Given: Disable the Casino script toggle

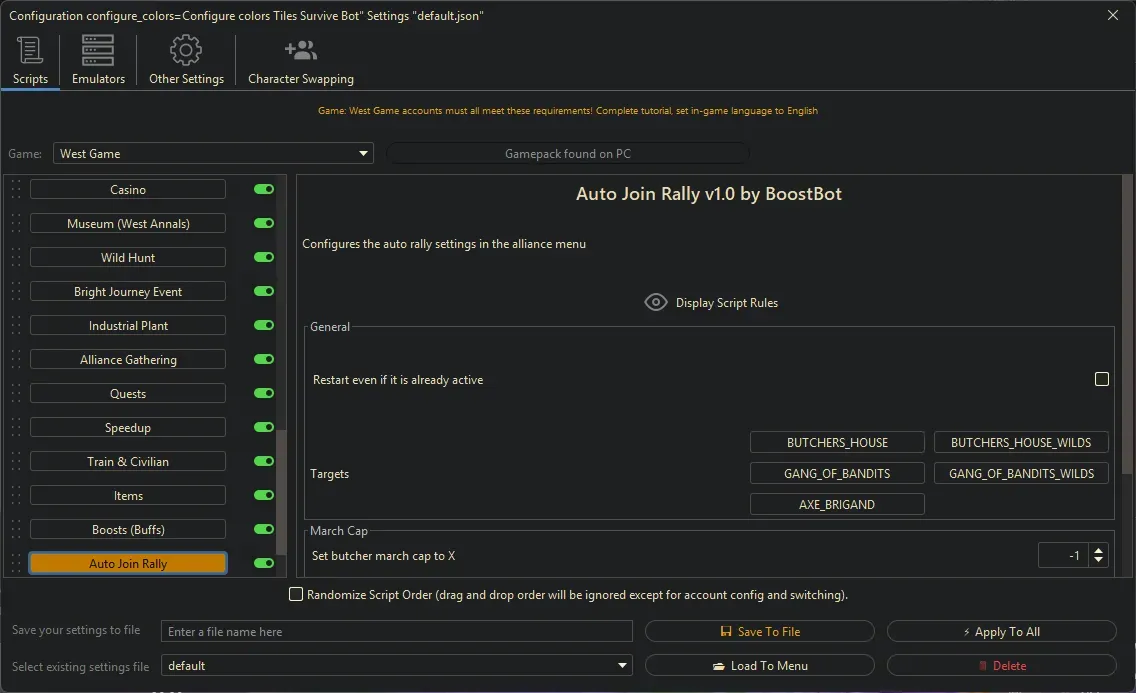Looking at the screenshot, I should [262, 188].
